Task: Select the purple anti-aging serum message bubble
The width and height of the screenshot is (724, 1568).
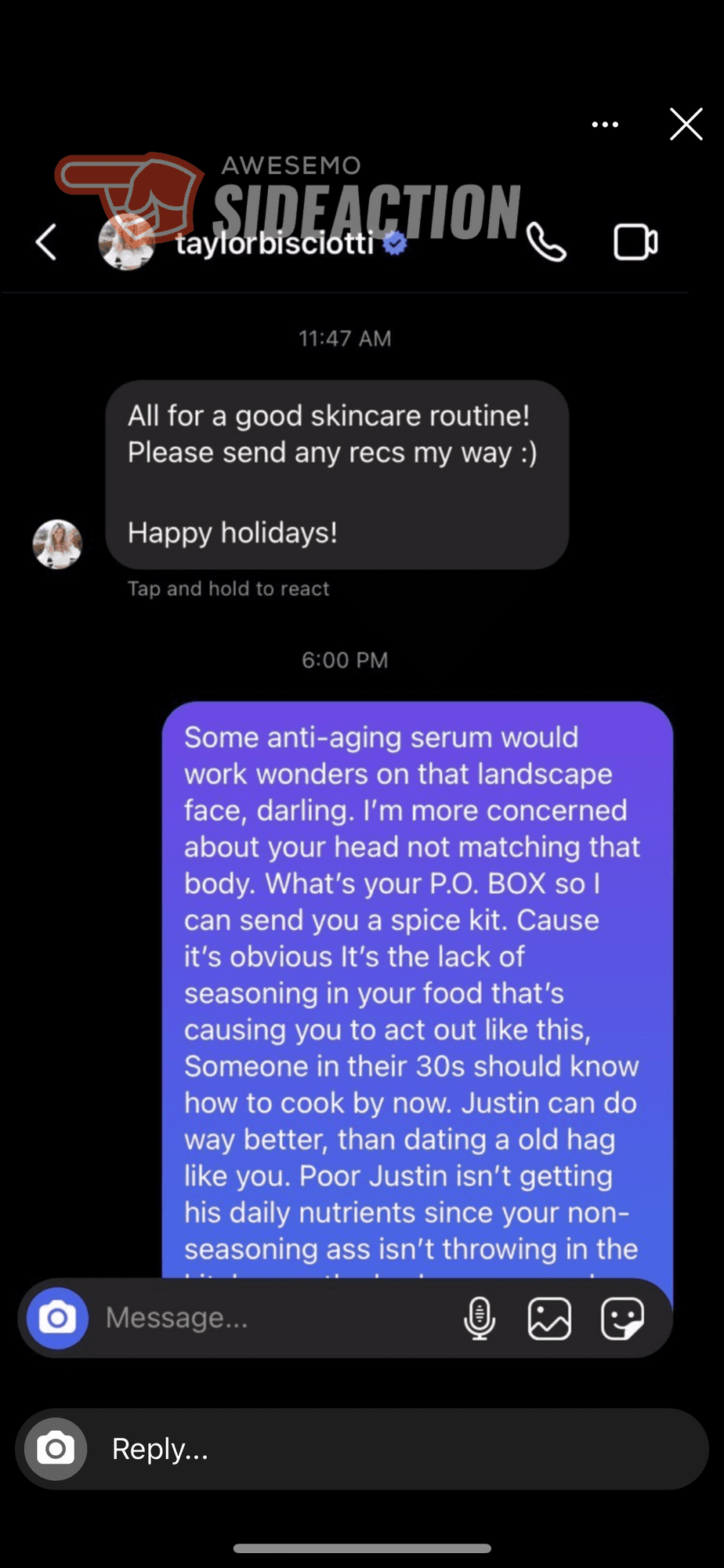Action: point(418,989)
